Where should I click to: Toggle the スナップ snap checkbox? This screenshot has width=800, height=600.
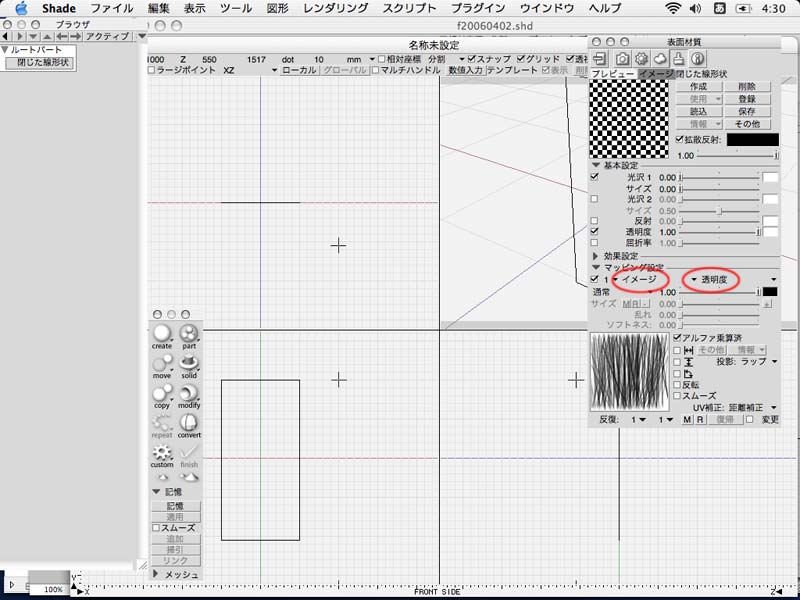coord(471,59)
